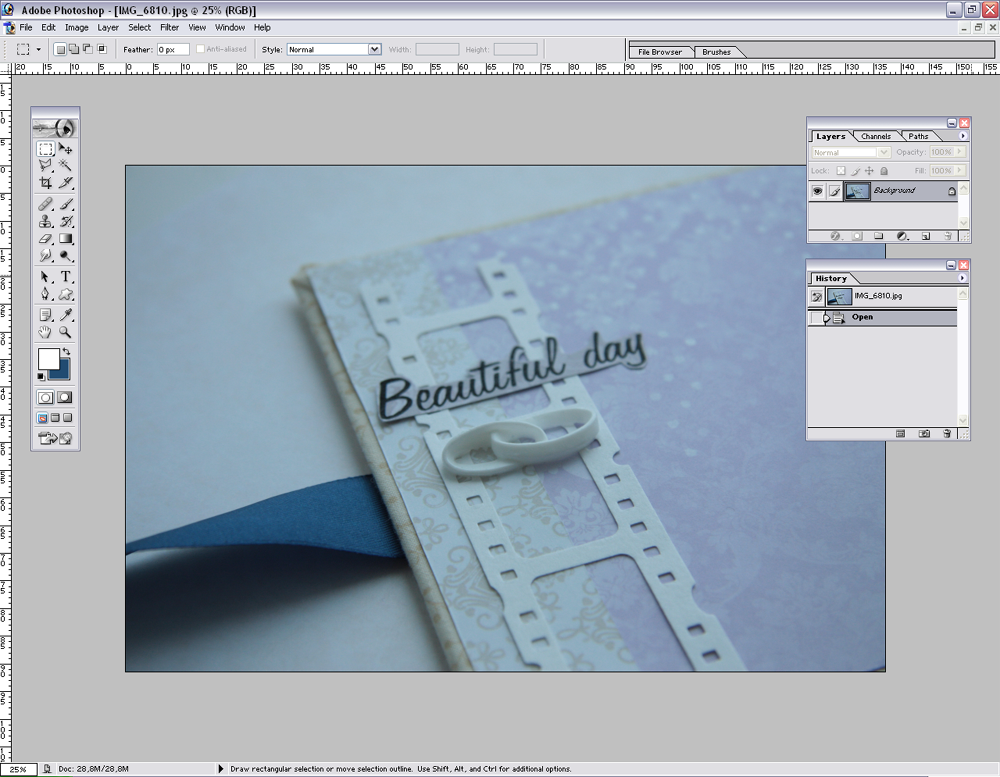Select the Eyedropper tool

tap(65, 314)
